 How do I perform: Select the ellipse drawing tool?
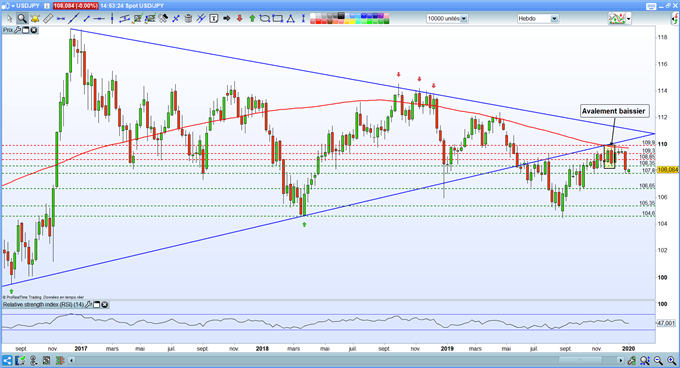tap(265, 19)
